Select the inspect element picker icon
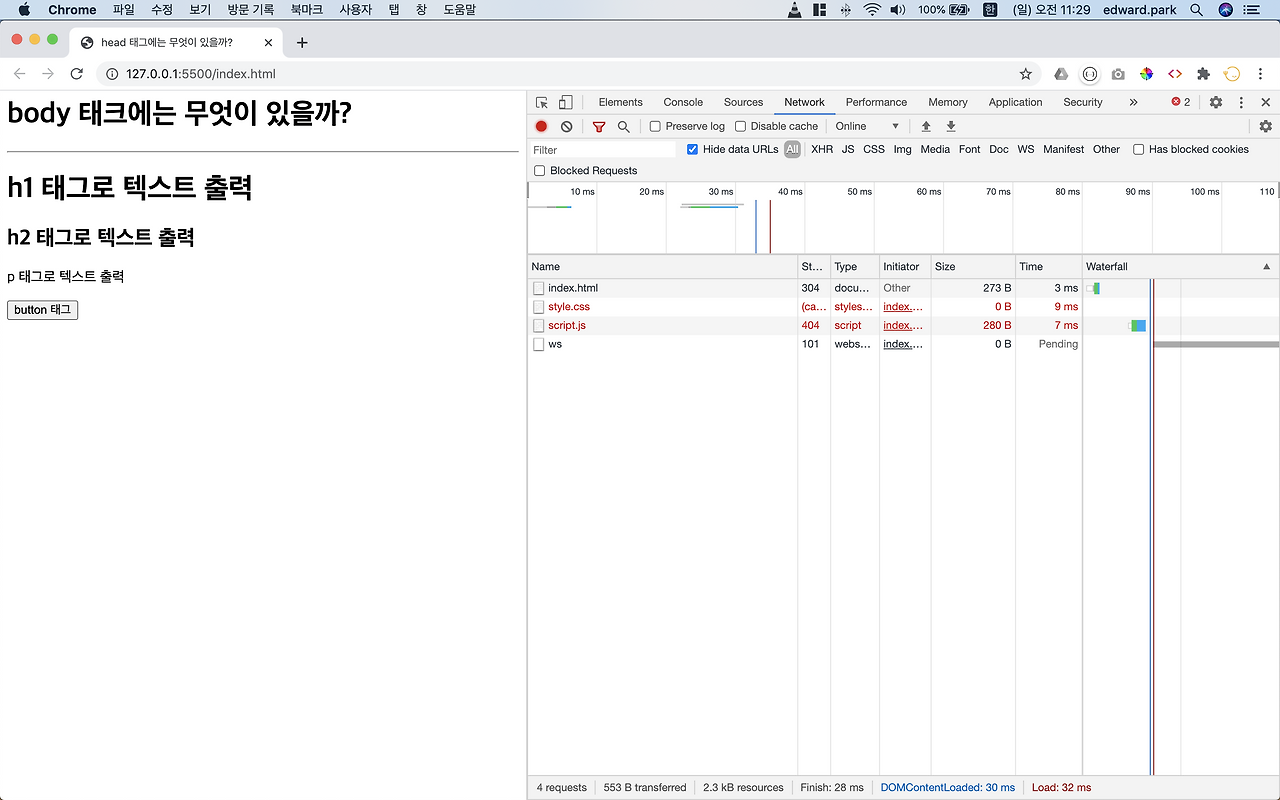This screenshot has height=800, width=1280. [542, 102]
